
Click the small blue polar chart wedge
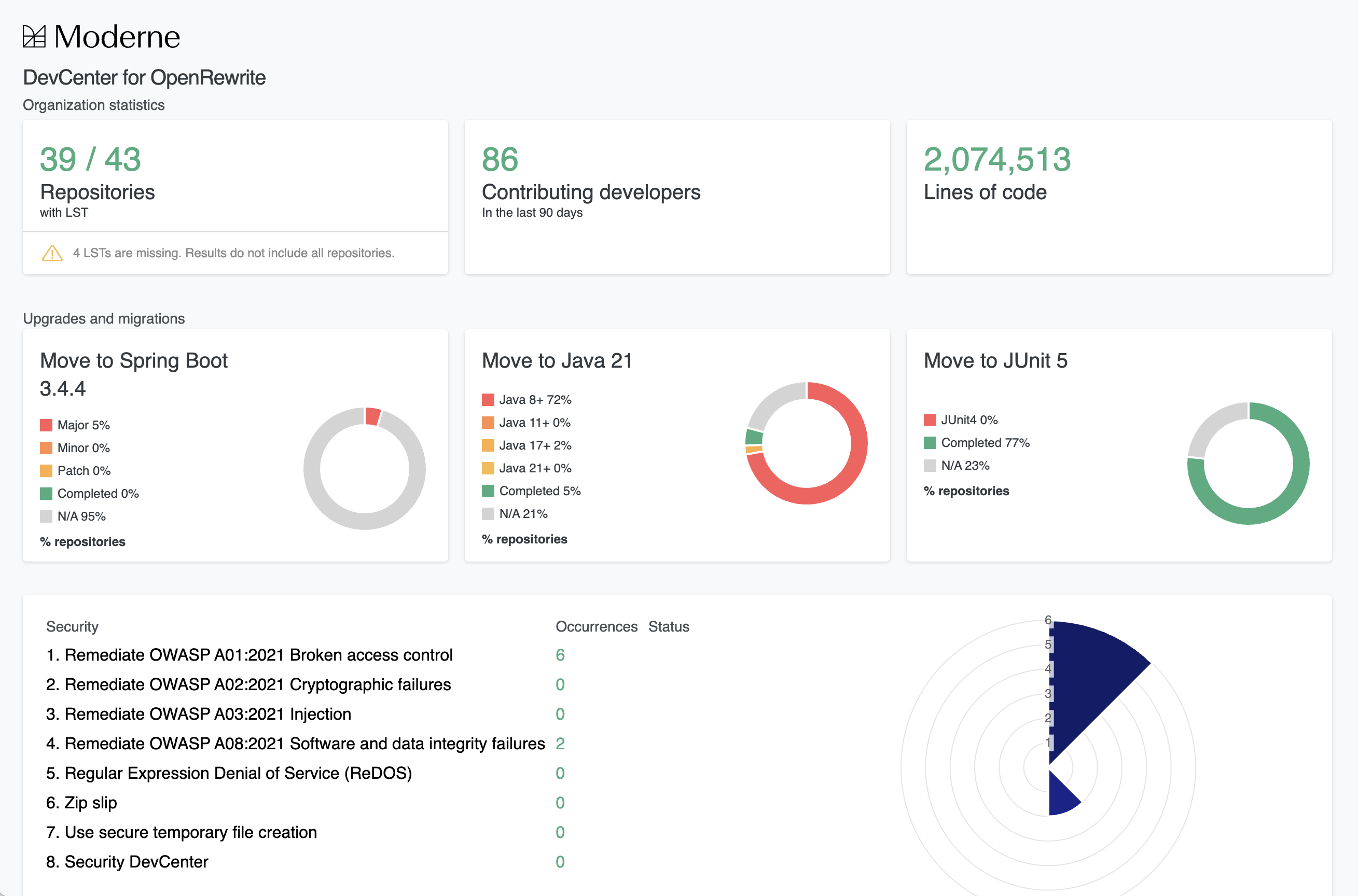pos(1061,797)
